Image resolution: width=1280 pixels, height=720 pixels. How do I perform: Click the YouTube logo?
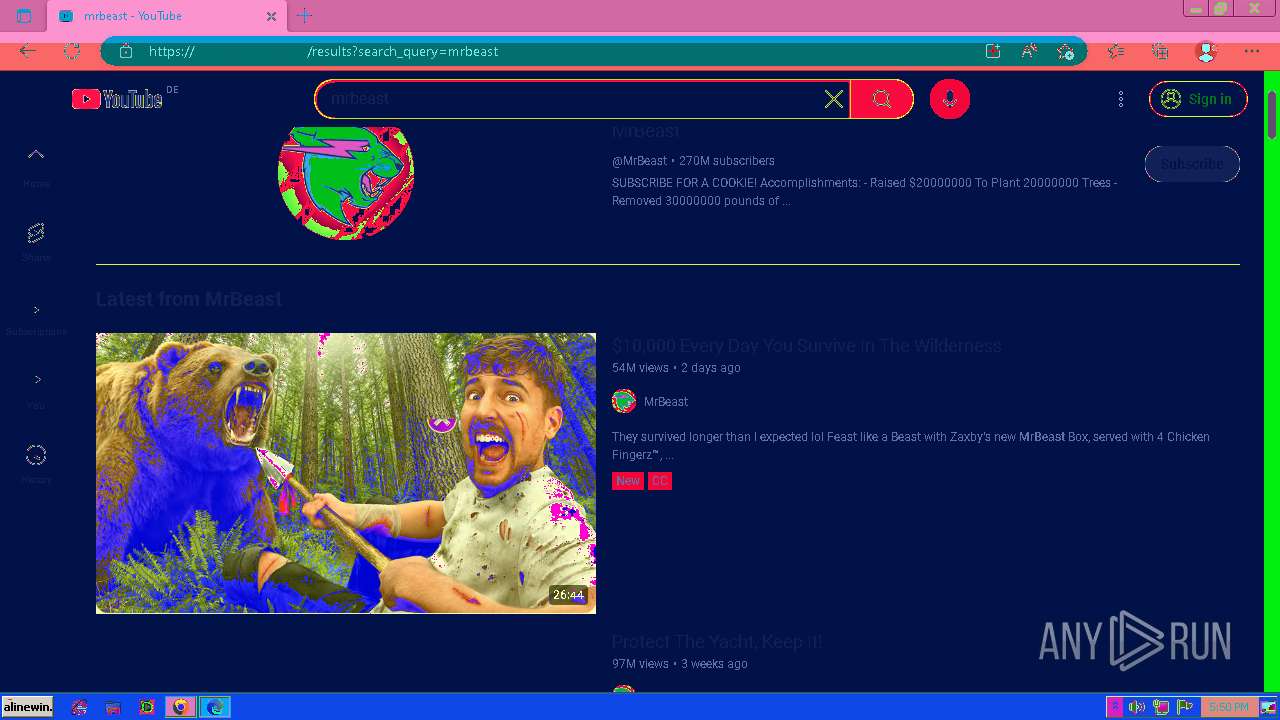click(117, 99)
